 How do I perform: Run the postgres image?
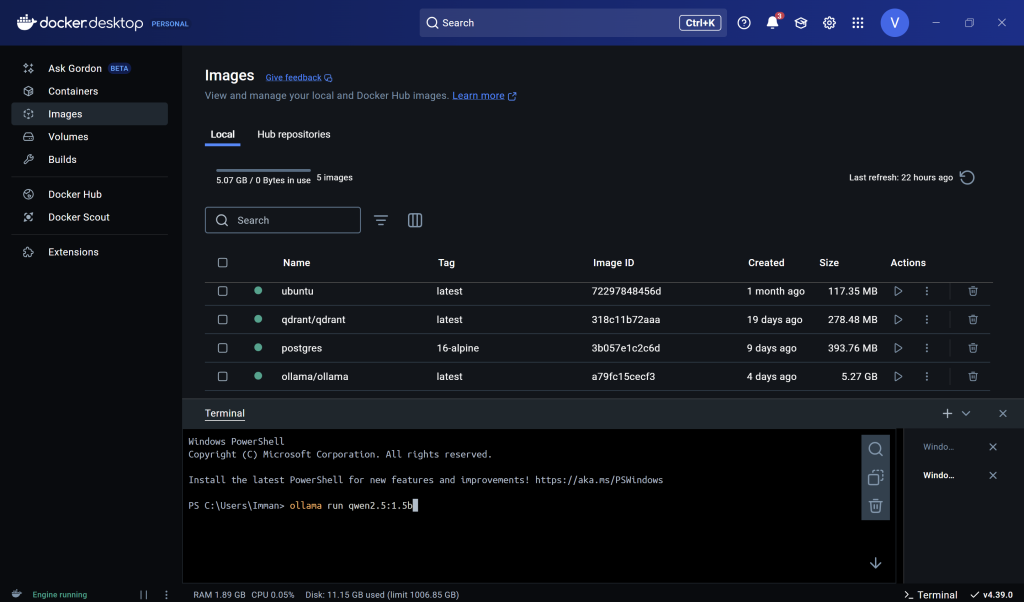(898, 348)
